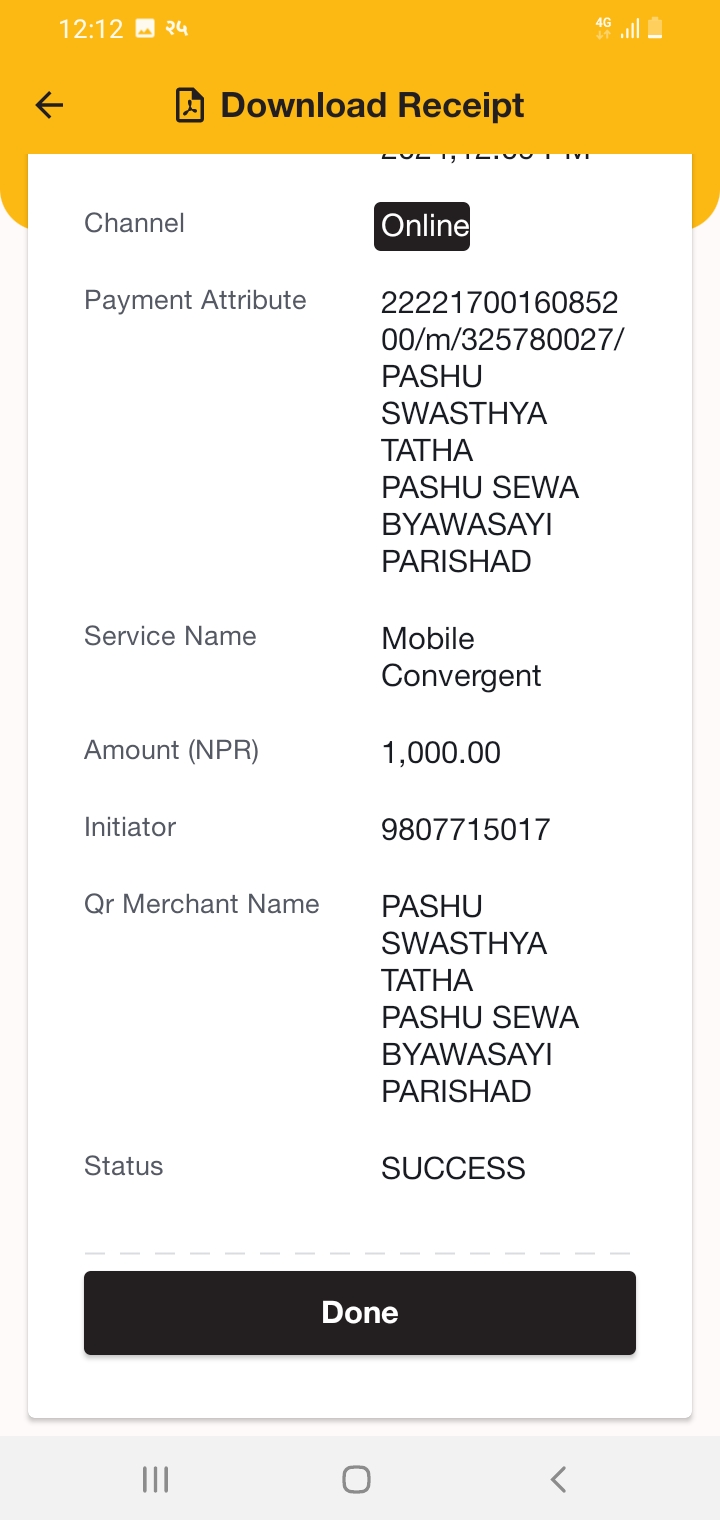Tap the Mobile Convergent service name value
This screenshot has height=1520, width=720.
[x=461, y=657]
